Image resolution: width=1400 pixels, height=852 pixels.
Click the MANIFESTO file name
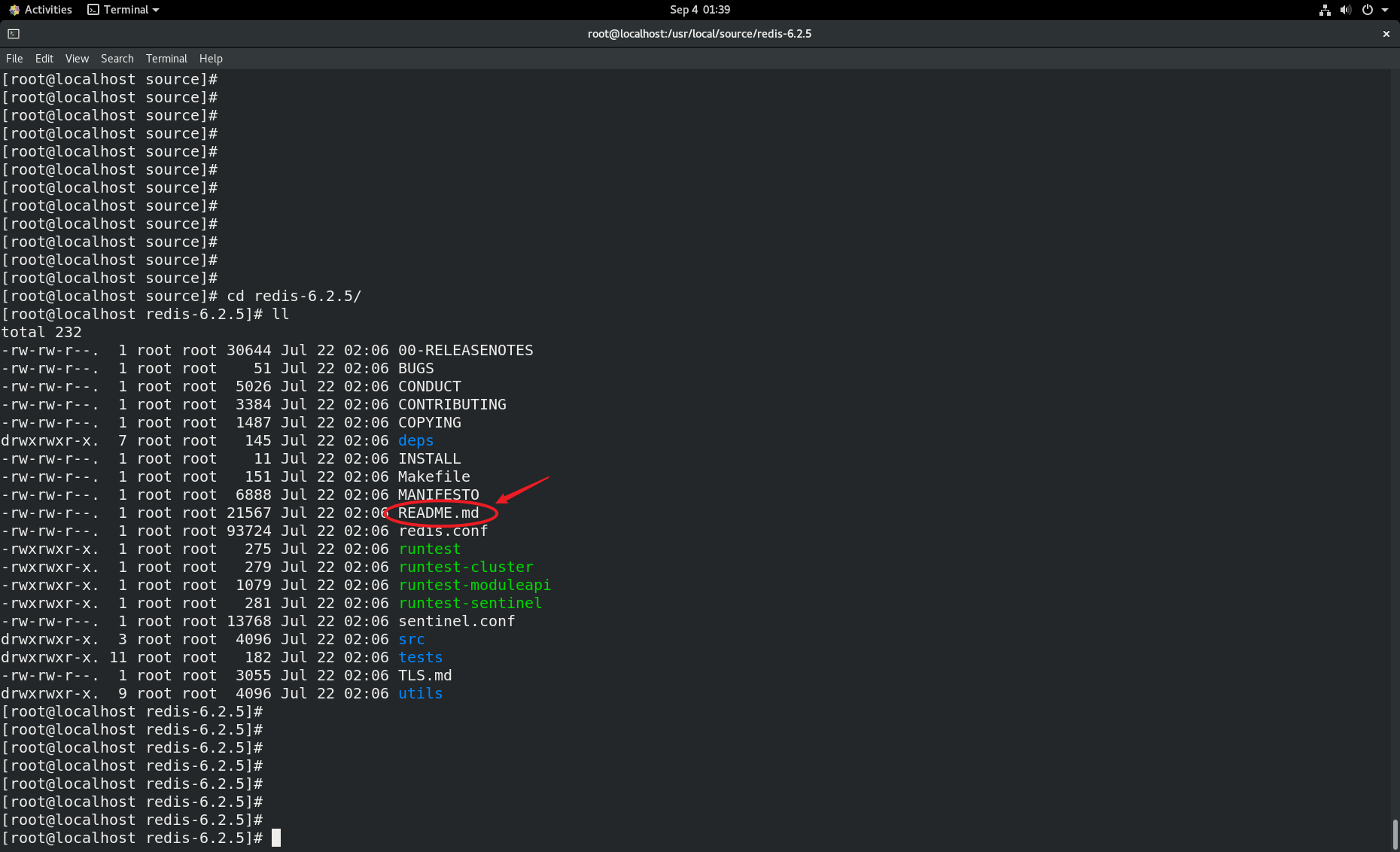(439, 494)
